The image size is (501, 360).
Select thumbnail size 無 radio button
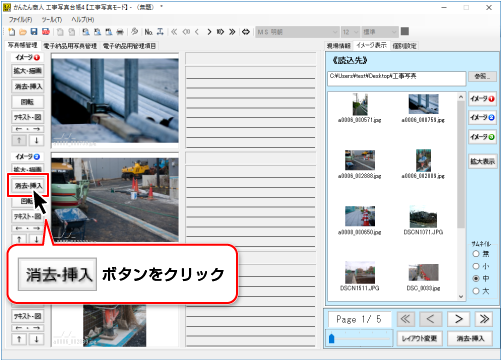pos(476,254)
